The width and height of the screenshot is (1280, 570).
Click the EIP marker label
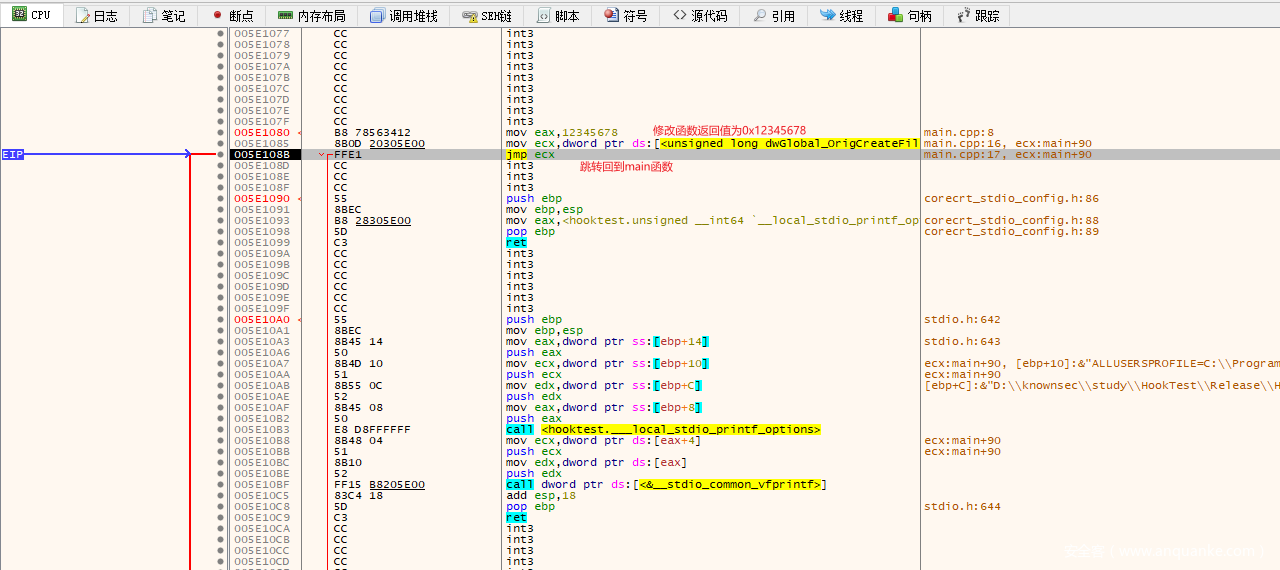12,155
